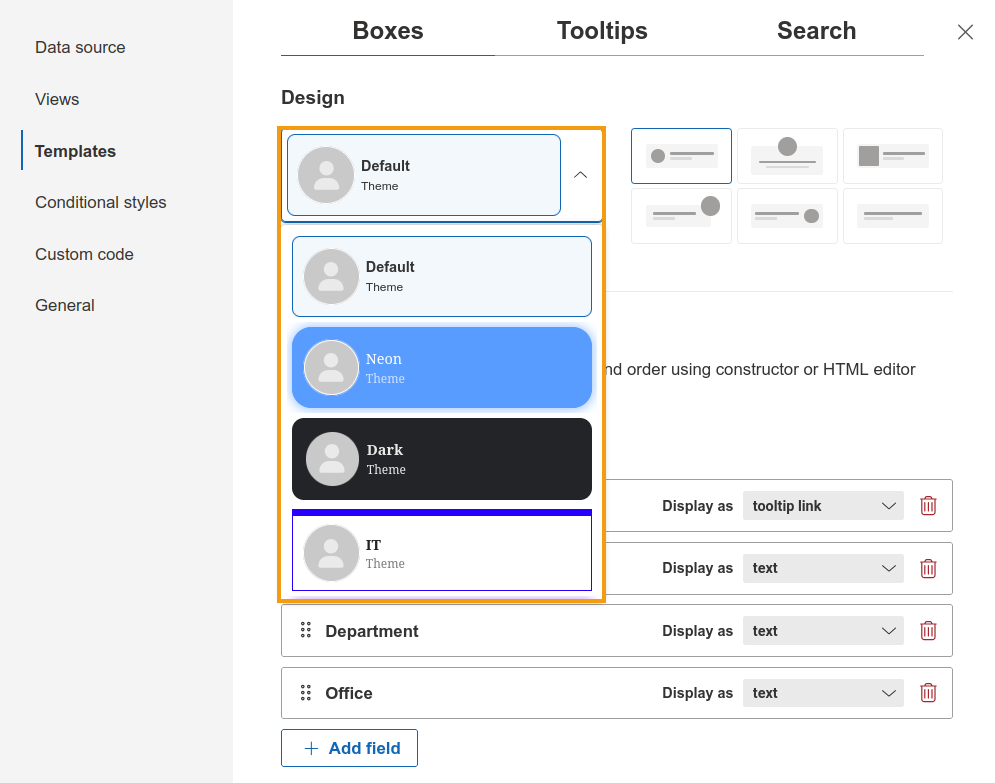Select the Neon theme option
The image size is (995, 783).
click(x=442, y=367)
